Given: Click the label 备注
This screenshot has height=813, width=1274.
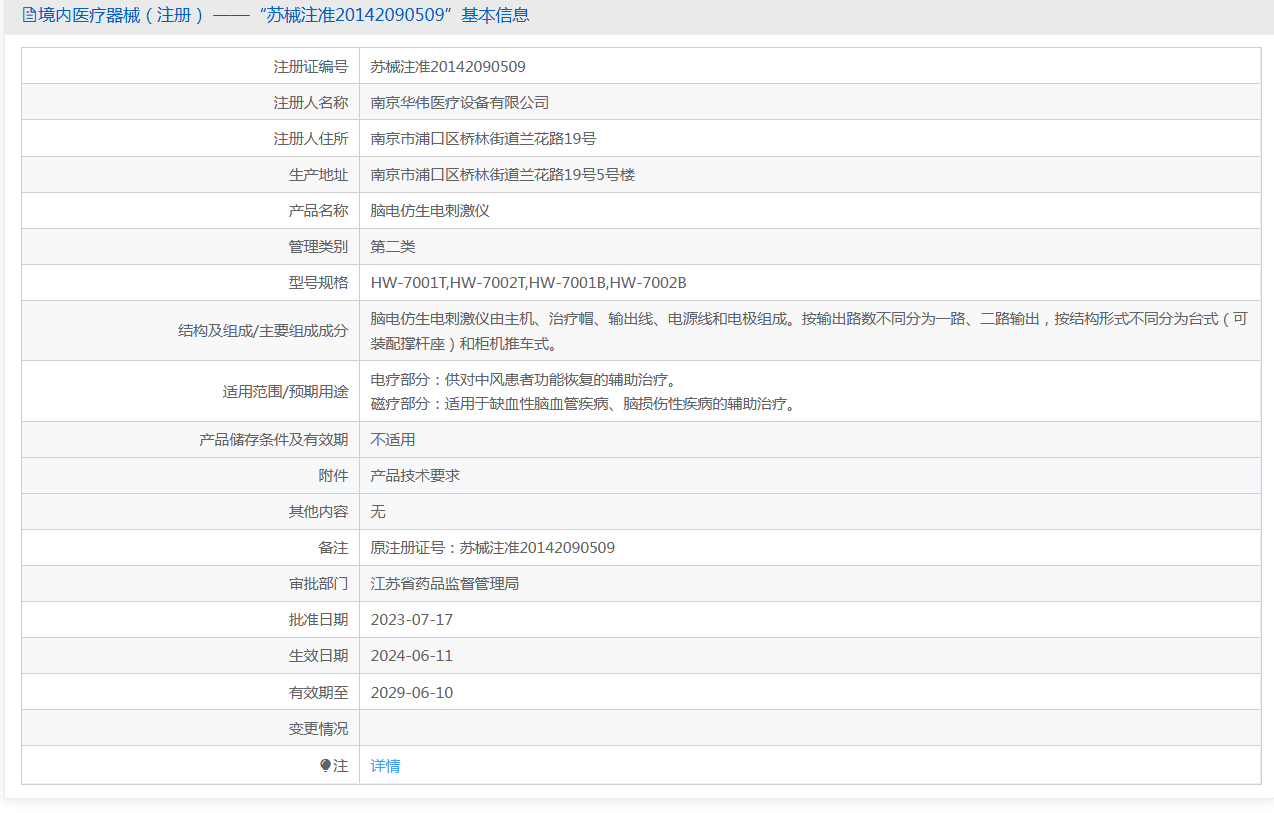Looking at the screenshot, I should pyautogui.click(x=334, y=548).
